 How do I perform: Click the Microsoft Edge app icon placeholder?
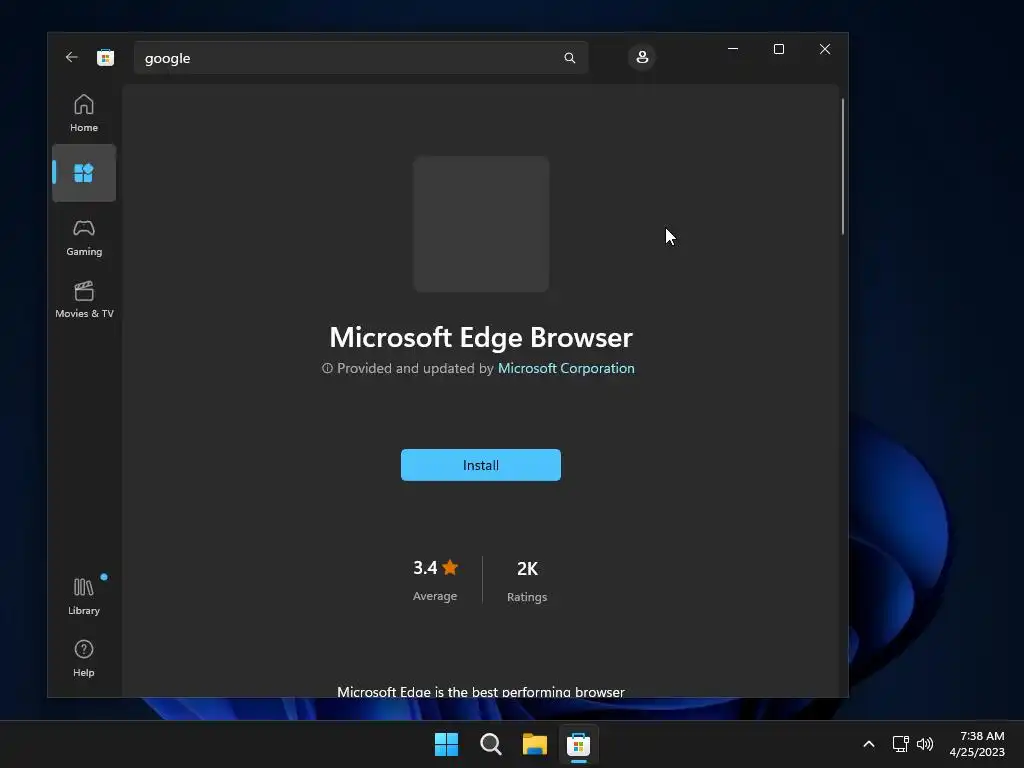481,224
